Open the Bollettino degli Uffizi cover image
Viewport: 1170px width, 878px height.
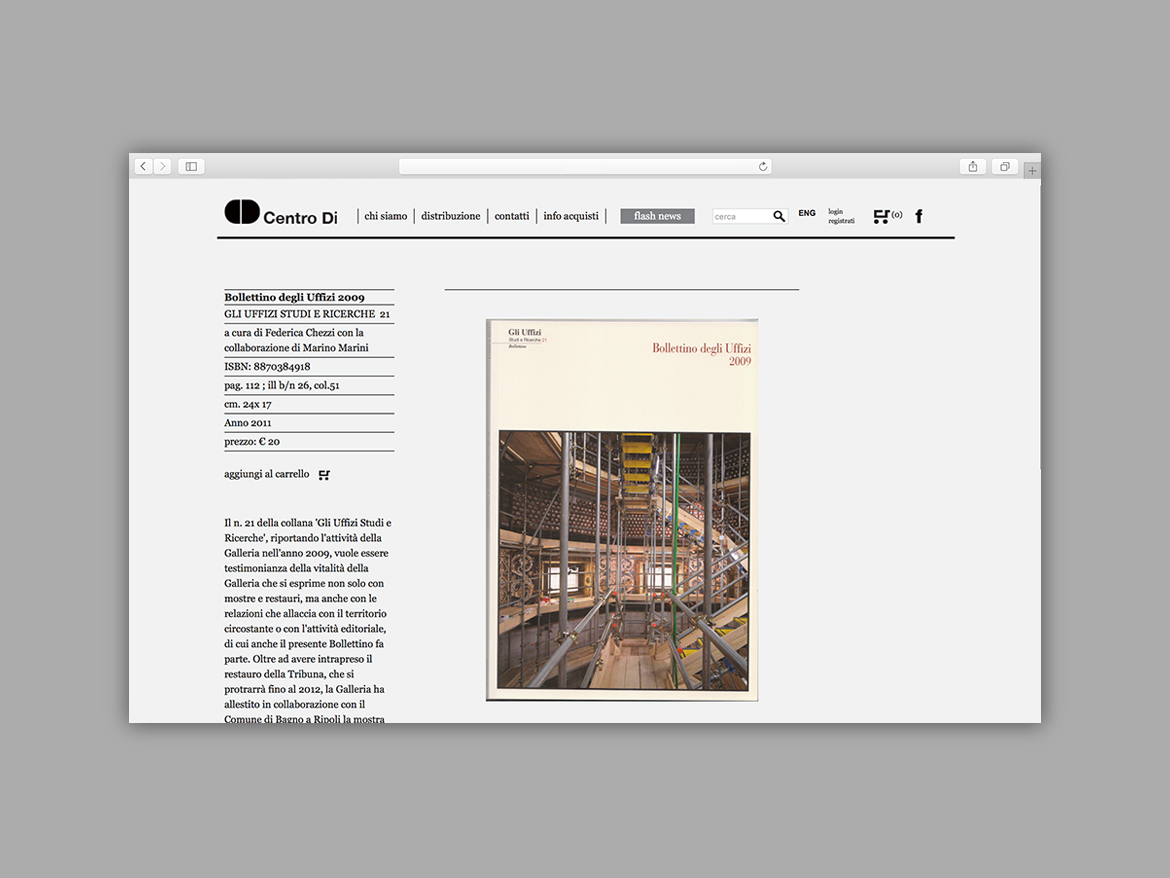[622, 510]
